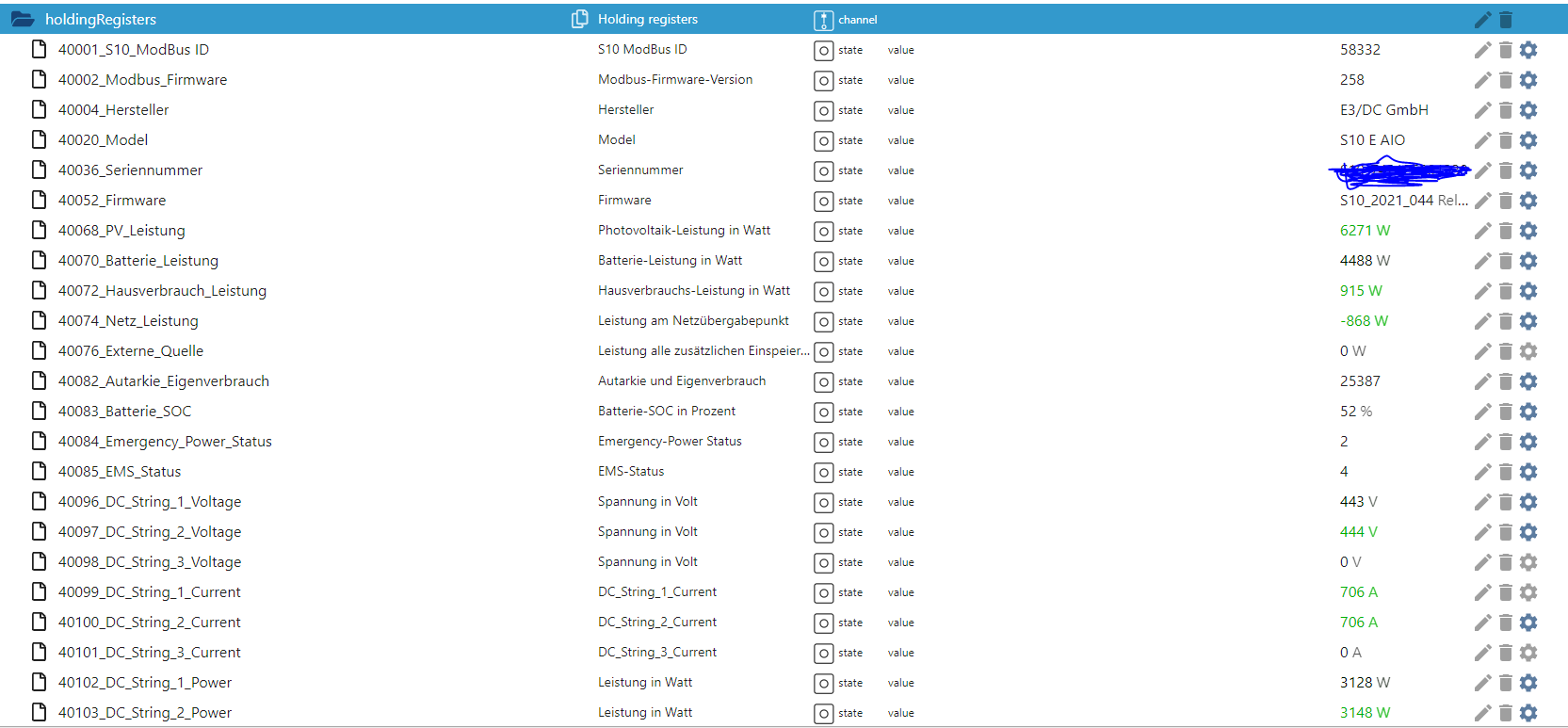
Task: Delete the 40085_EMS_Status object
Action: (1505, 472)
